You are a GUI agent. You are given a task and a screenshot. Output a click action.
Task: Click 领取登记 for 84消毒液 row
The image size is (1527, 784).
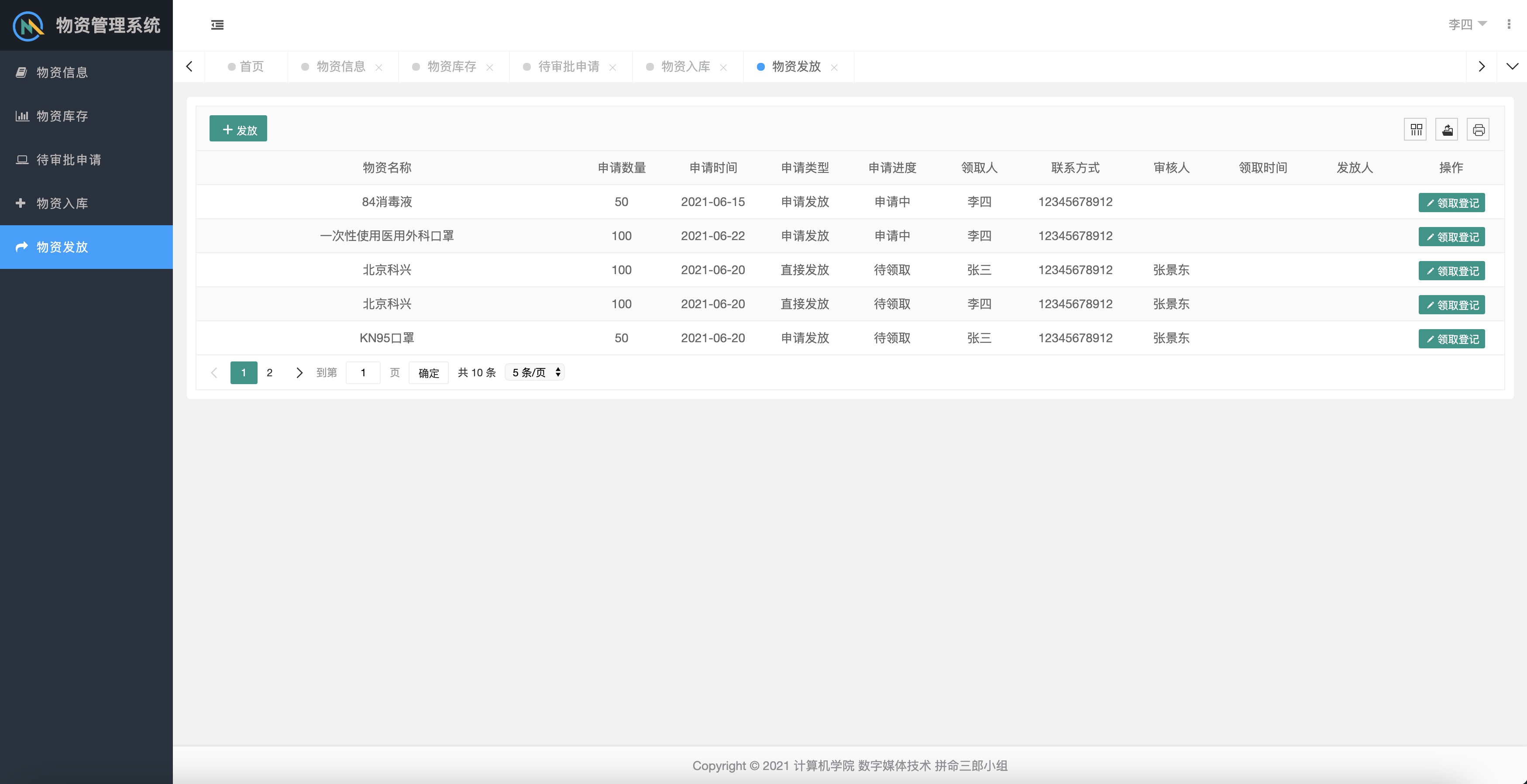pos(1451,203)
